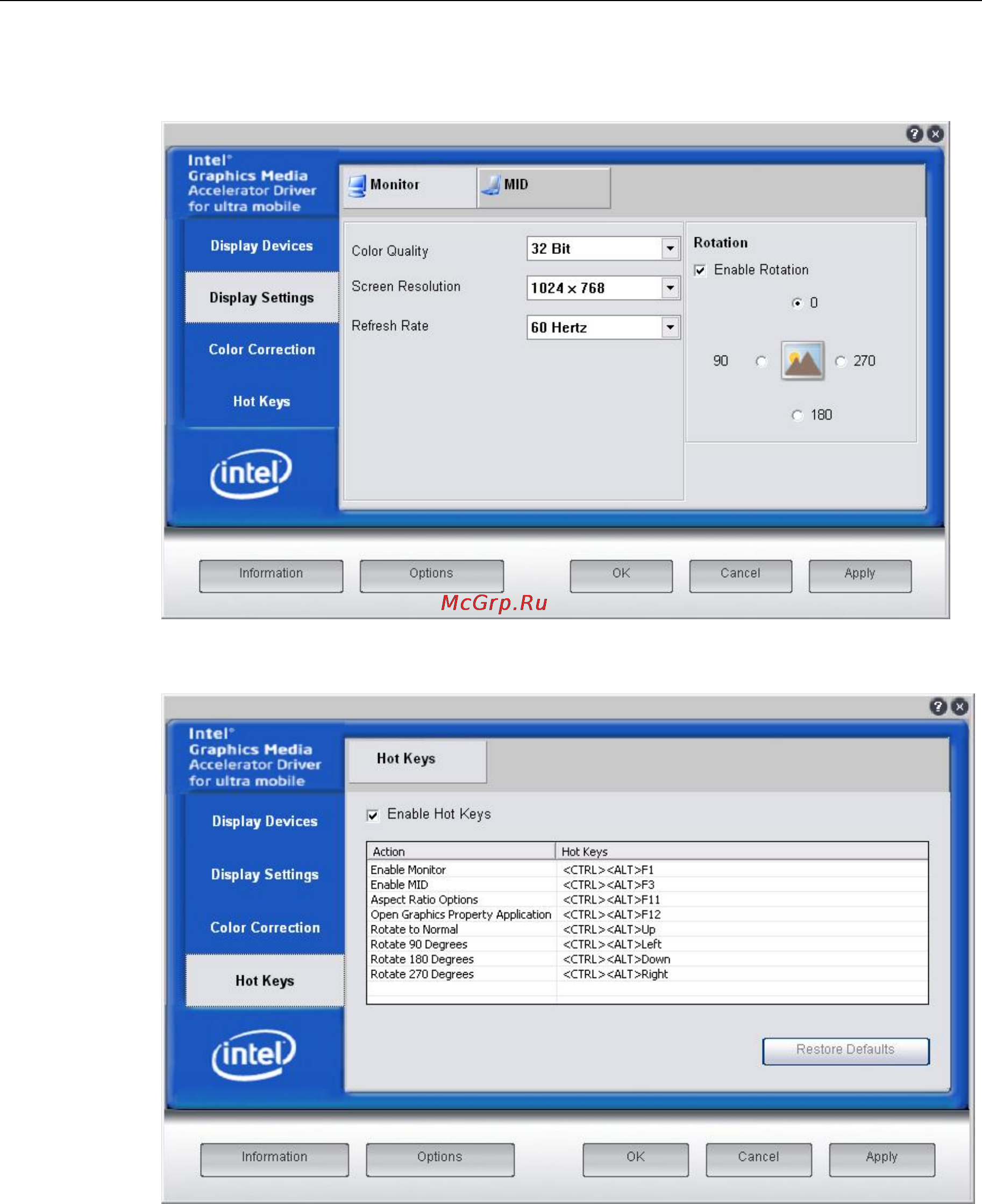The height and width of the screenshot is (1204, 982).
Task: Click Apply in the upper window
Action: 860,576
